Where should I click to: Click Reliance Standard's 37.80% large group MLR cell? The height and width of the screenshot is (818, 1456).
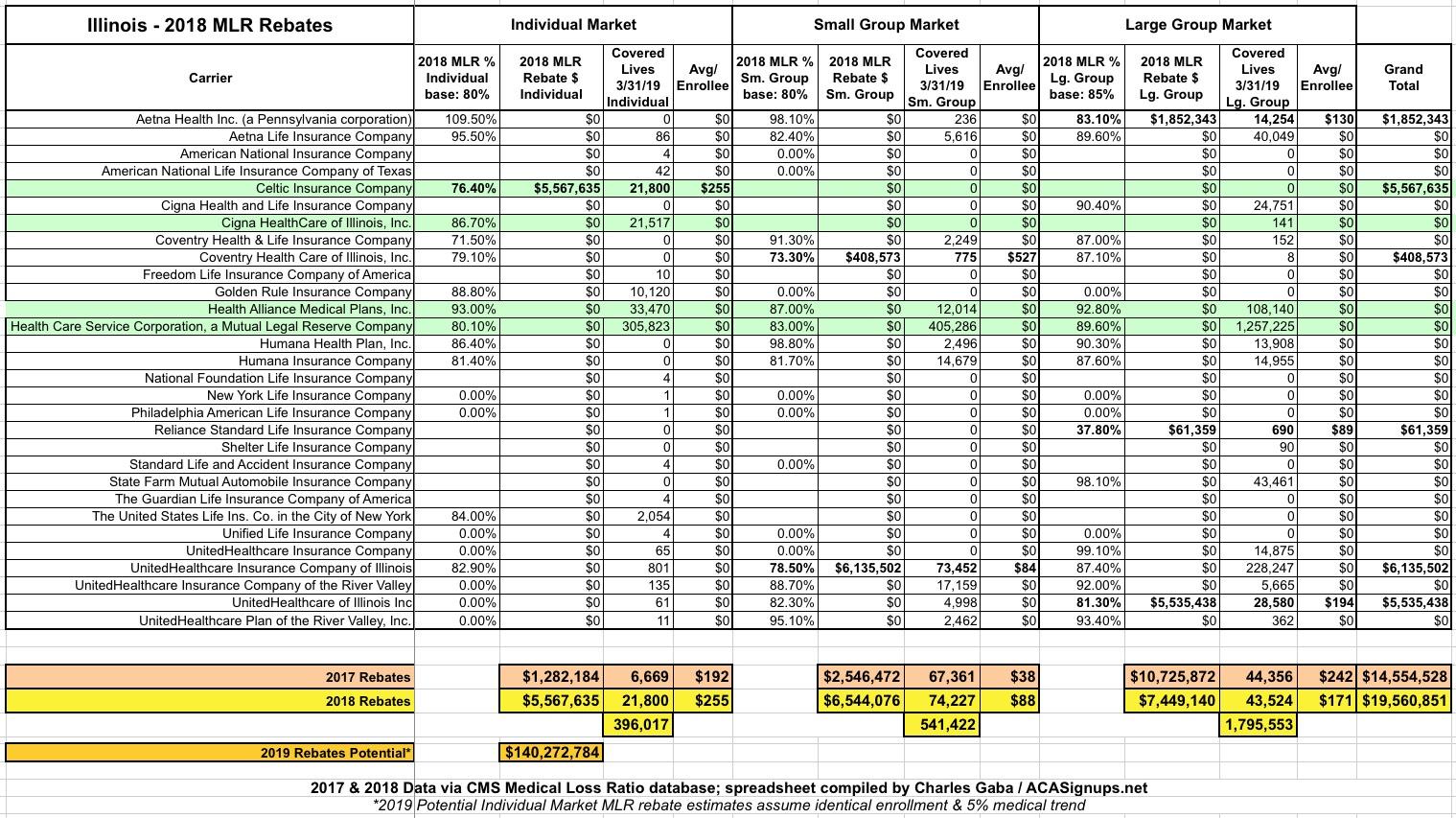(x=1081, y=430)
